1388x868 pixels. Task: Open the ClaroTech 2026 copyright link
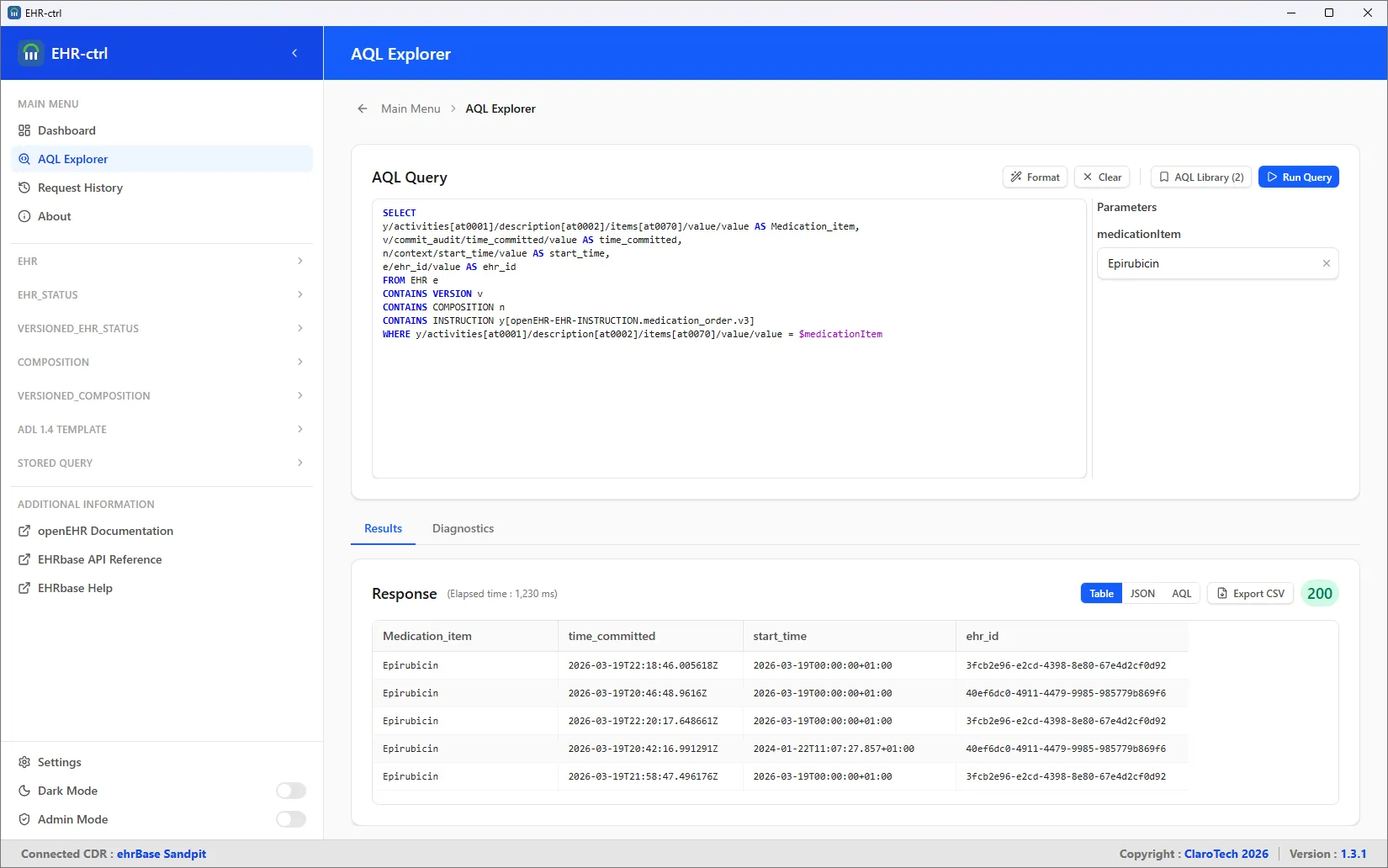tap(1226, 854)
